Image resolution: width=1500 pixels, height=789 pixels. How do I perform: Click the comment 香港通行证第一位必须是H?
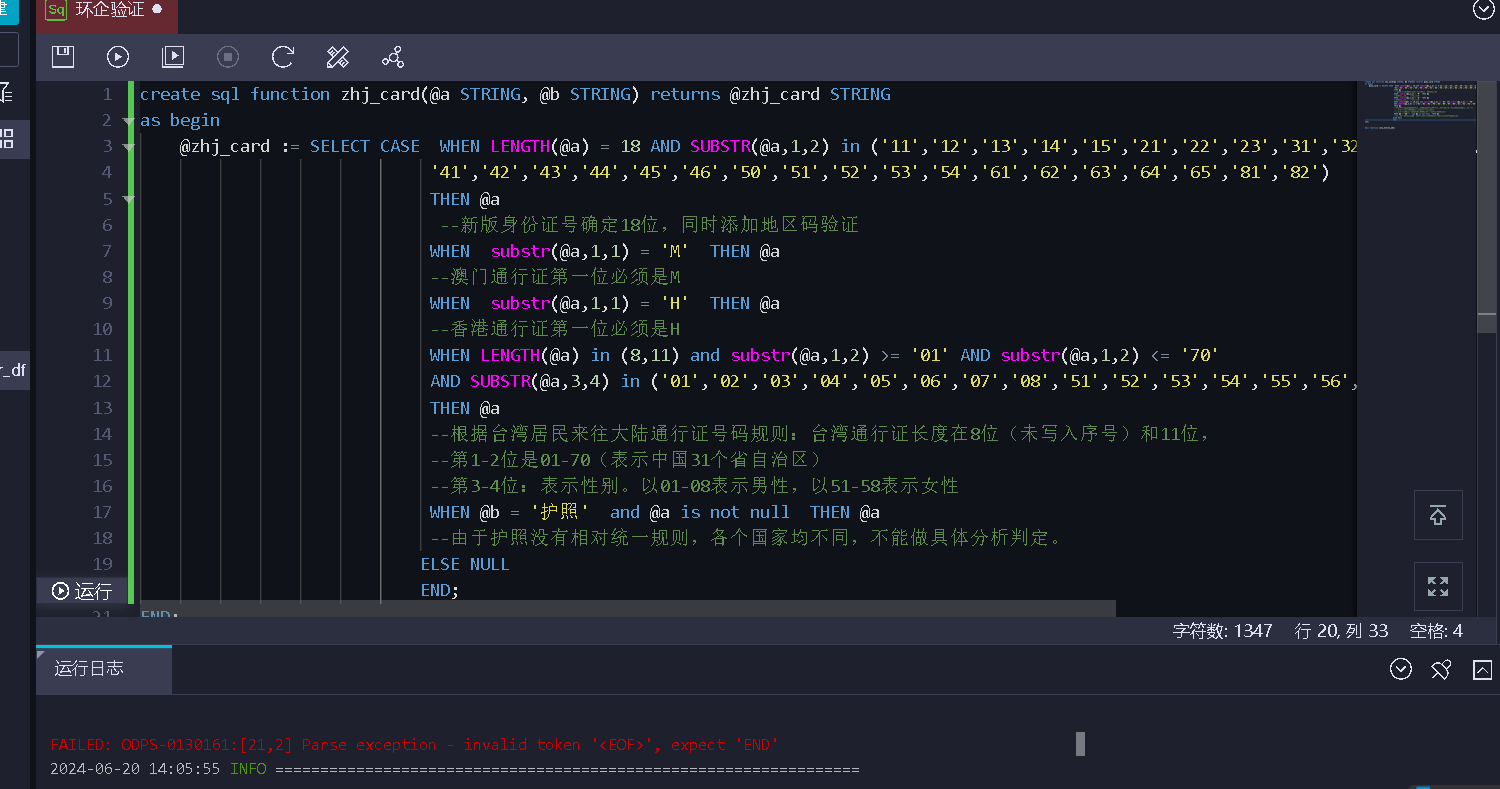[555, 329]
